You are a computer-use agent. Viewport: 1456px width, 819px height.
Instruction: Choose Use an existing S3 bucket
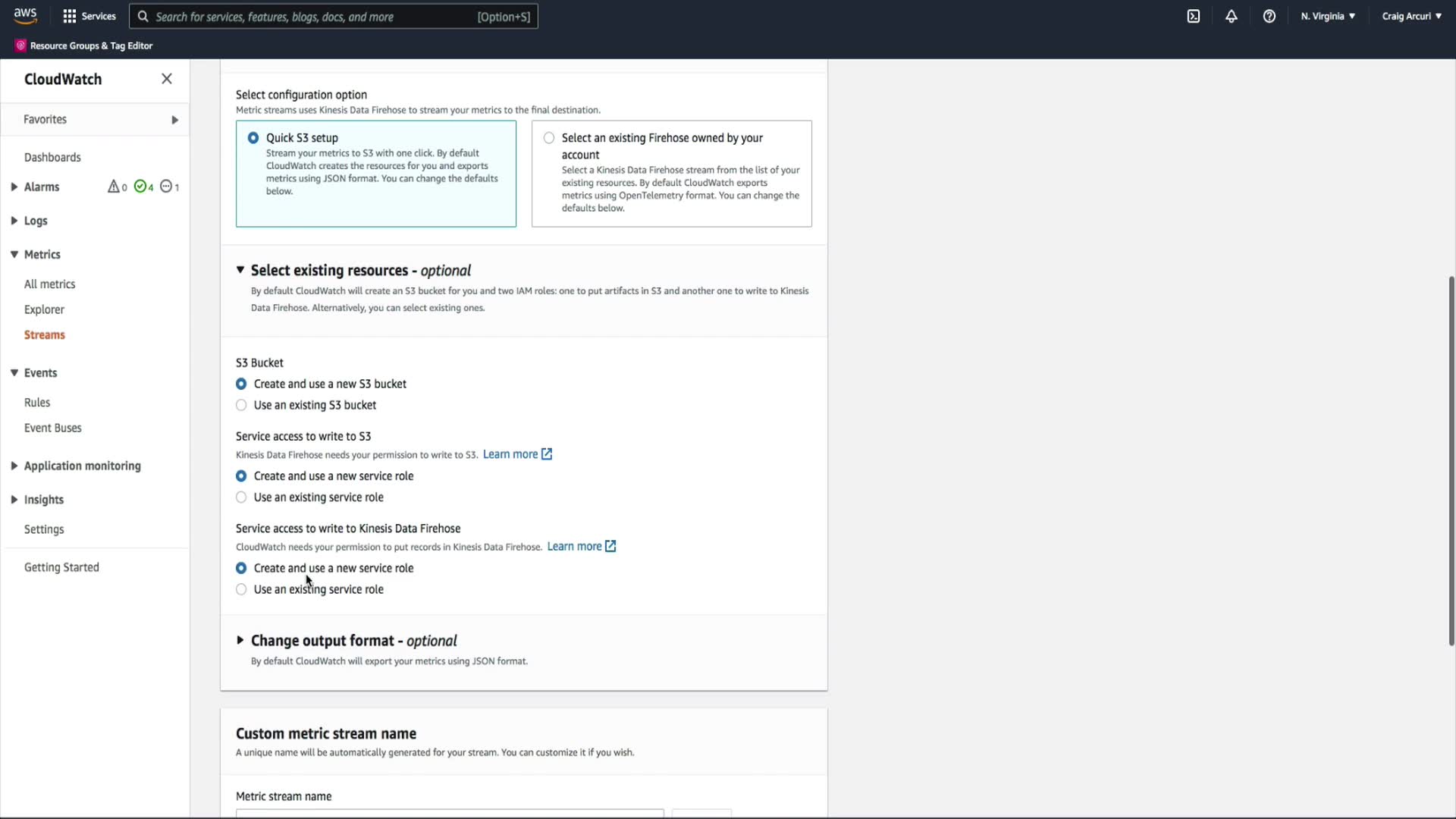coord(241,405)
